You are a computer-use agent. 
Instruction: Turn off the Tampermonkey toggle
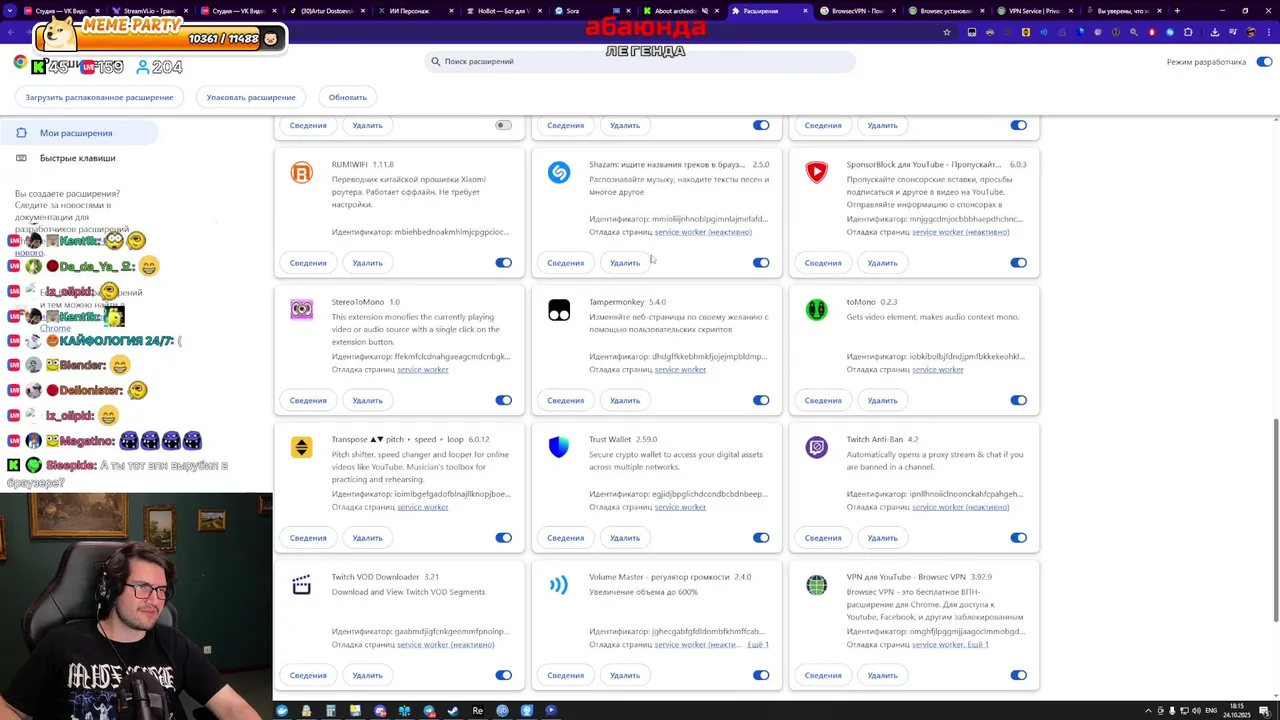tap(761, 400)
